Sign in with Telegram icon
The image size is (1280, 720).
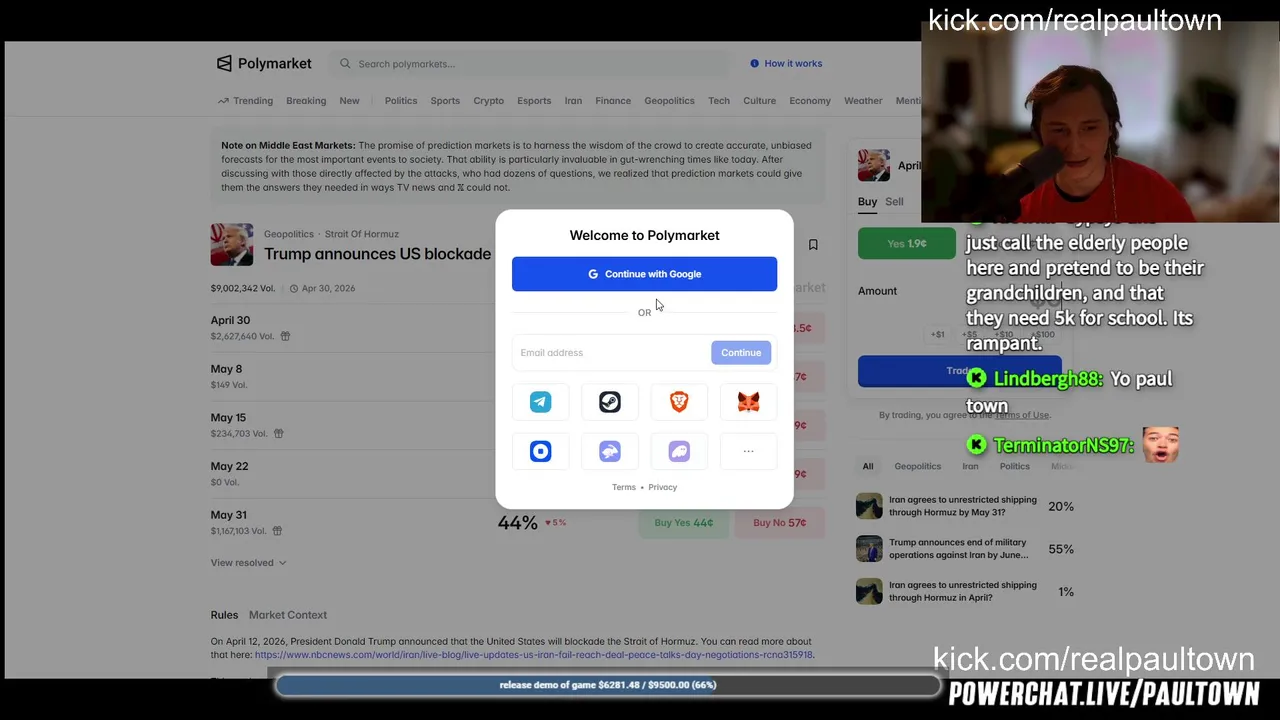[540, 402]
